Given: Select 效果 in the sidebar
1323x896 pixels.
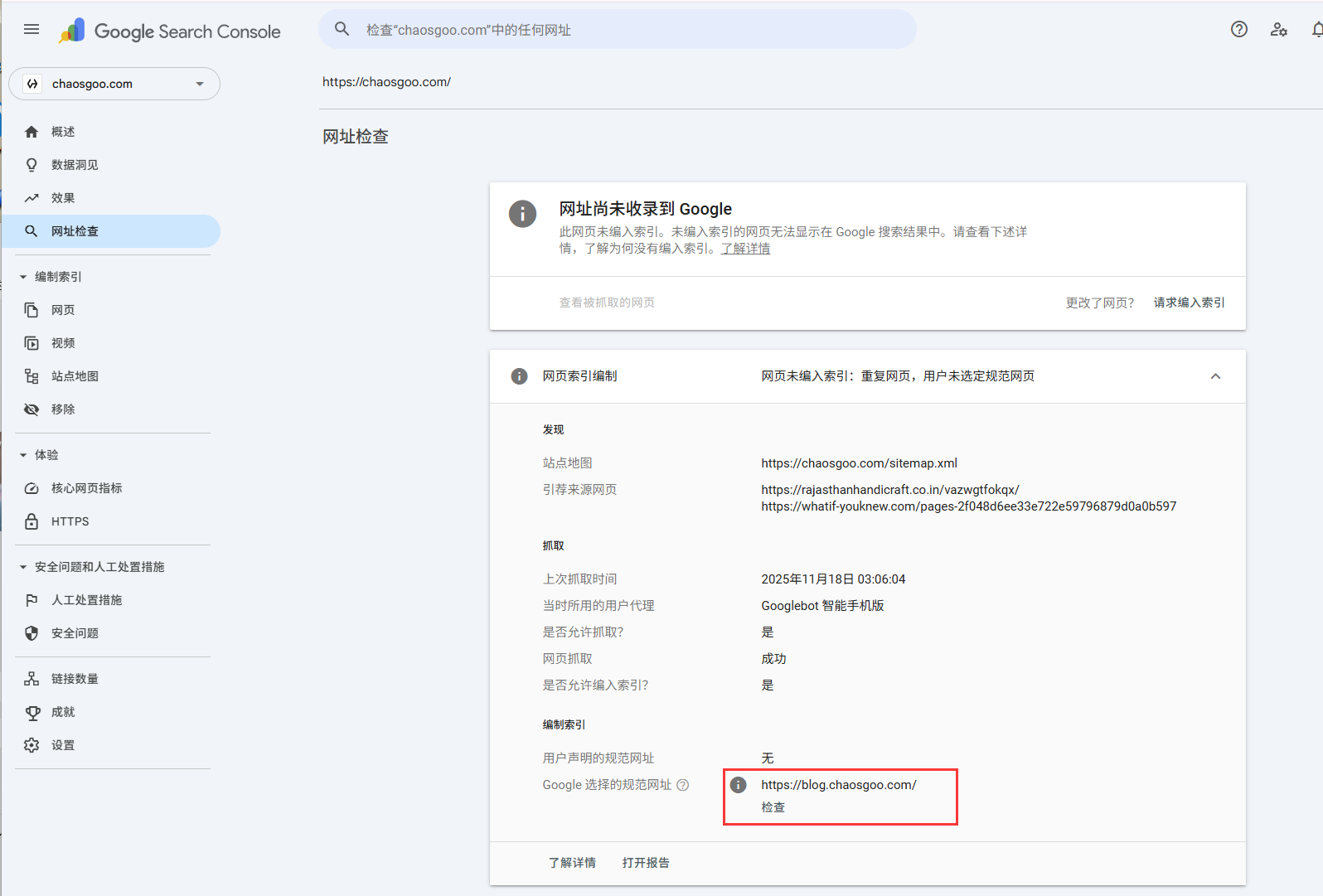Looking at the screenshot, I should click(x=63, y=198).
